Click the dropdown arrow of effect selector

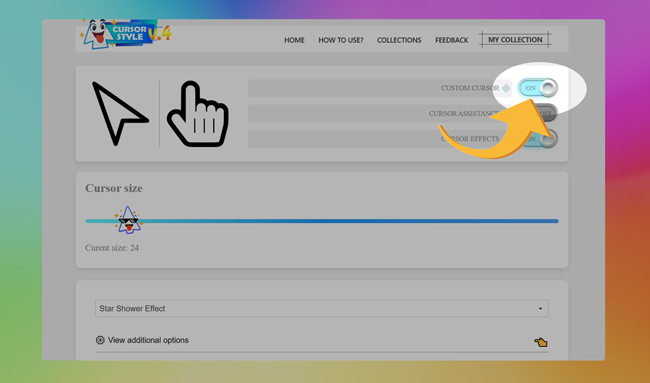click(x=540, y=309)
